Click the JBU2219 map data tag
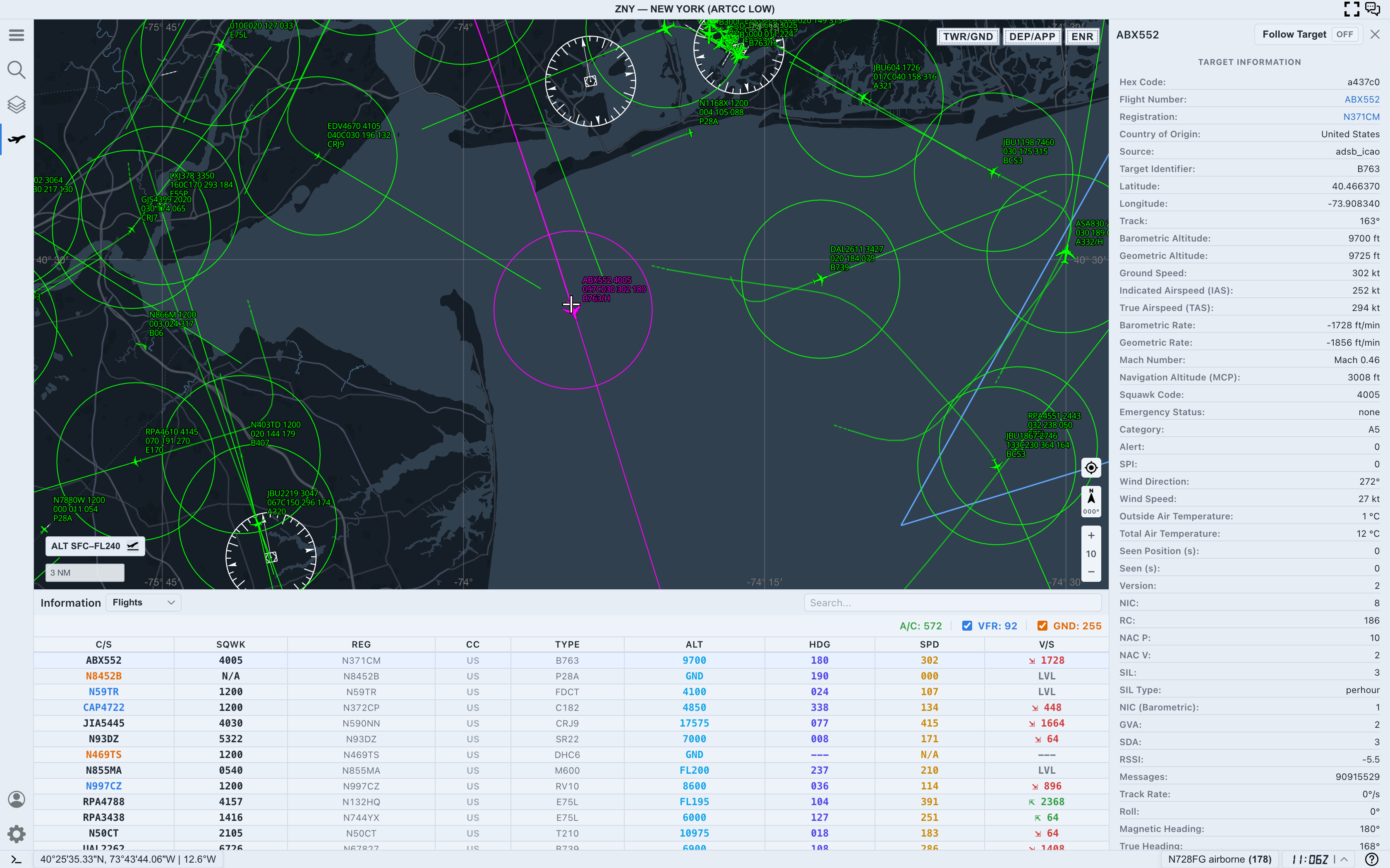This screenshot has height=868, width=1390. (299, 502)
